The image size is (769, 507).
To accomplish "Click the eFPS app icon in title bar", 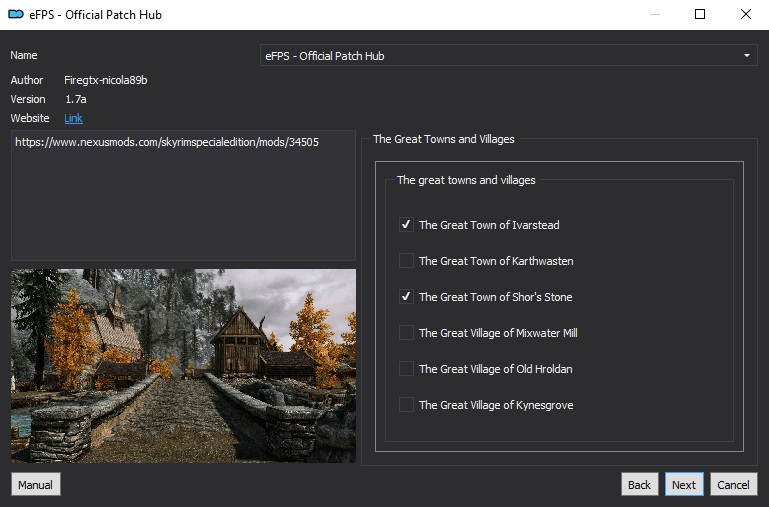I will coord(16,15).
